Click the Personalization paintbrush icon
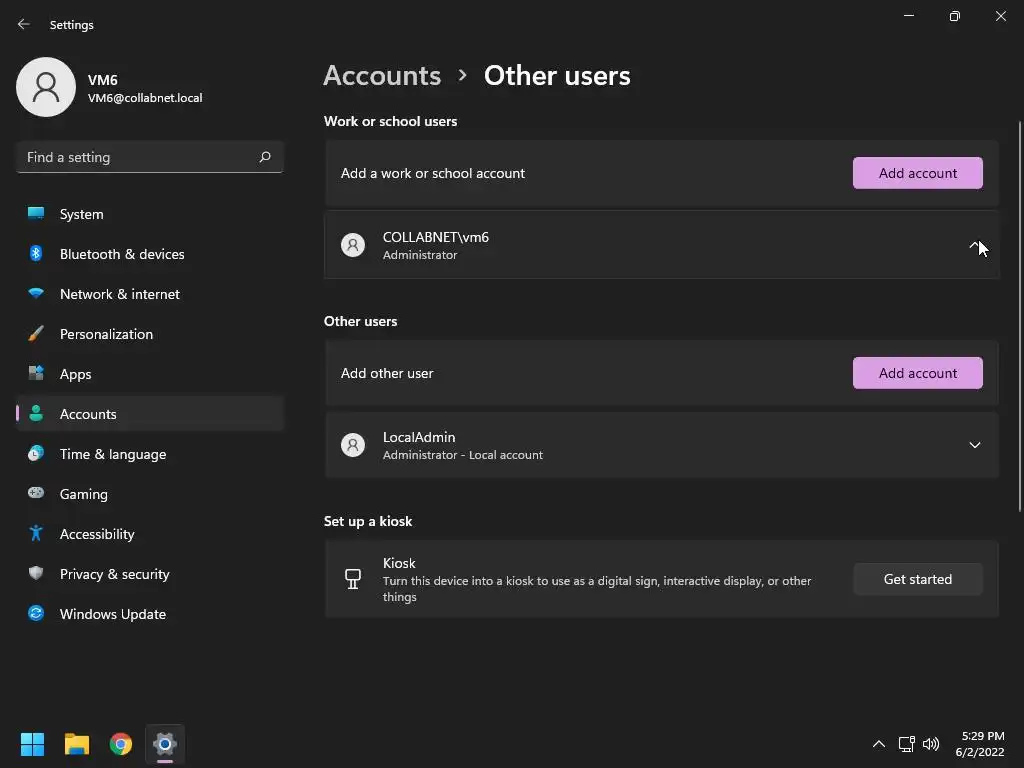The height and width of the screenshot is (768, 1024). pos(36,334)
